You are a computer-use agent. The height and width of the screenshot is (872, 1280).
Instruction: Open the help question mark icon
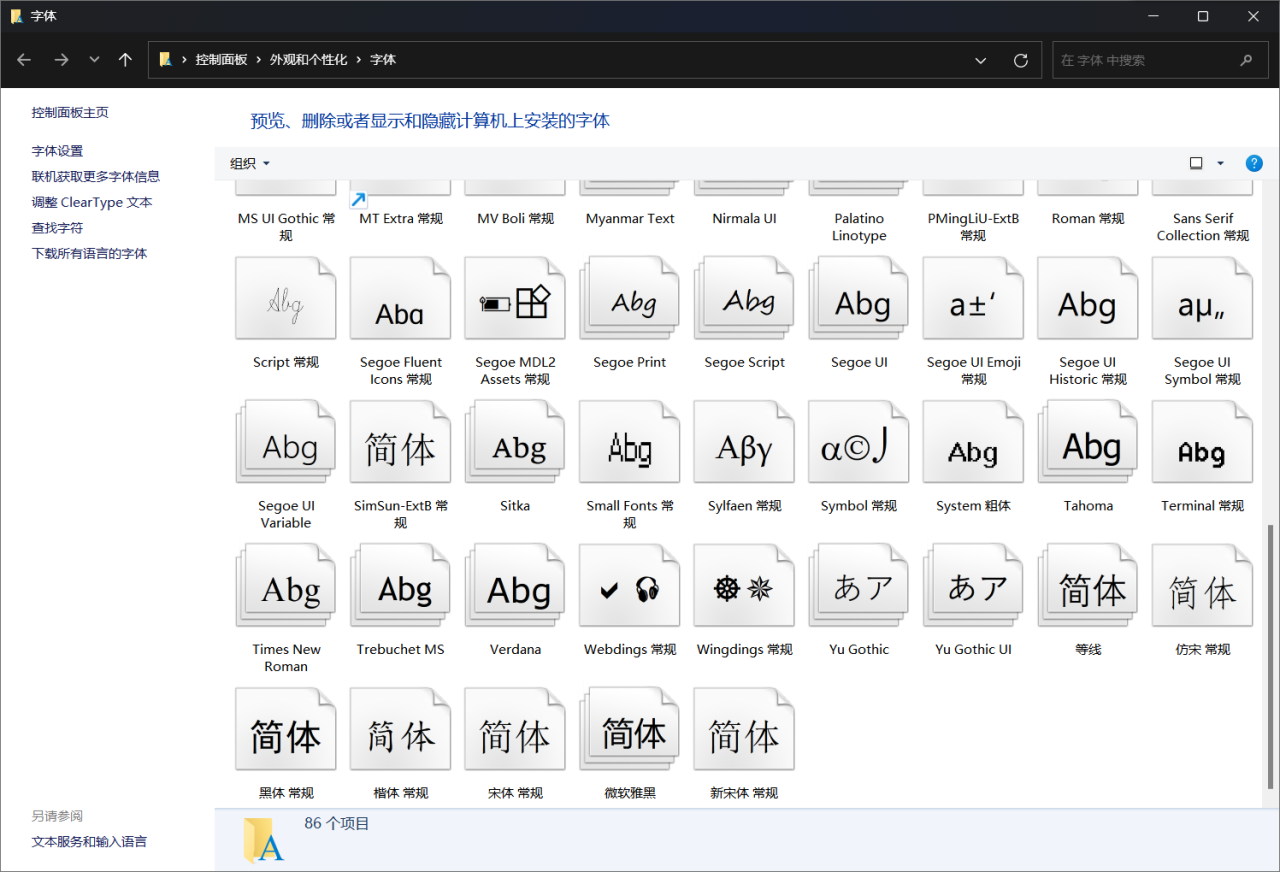coord(1253,163)
